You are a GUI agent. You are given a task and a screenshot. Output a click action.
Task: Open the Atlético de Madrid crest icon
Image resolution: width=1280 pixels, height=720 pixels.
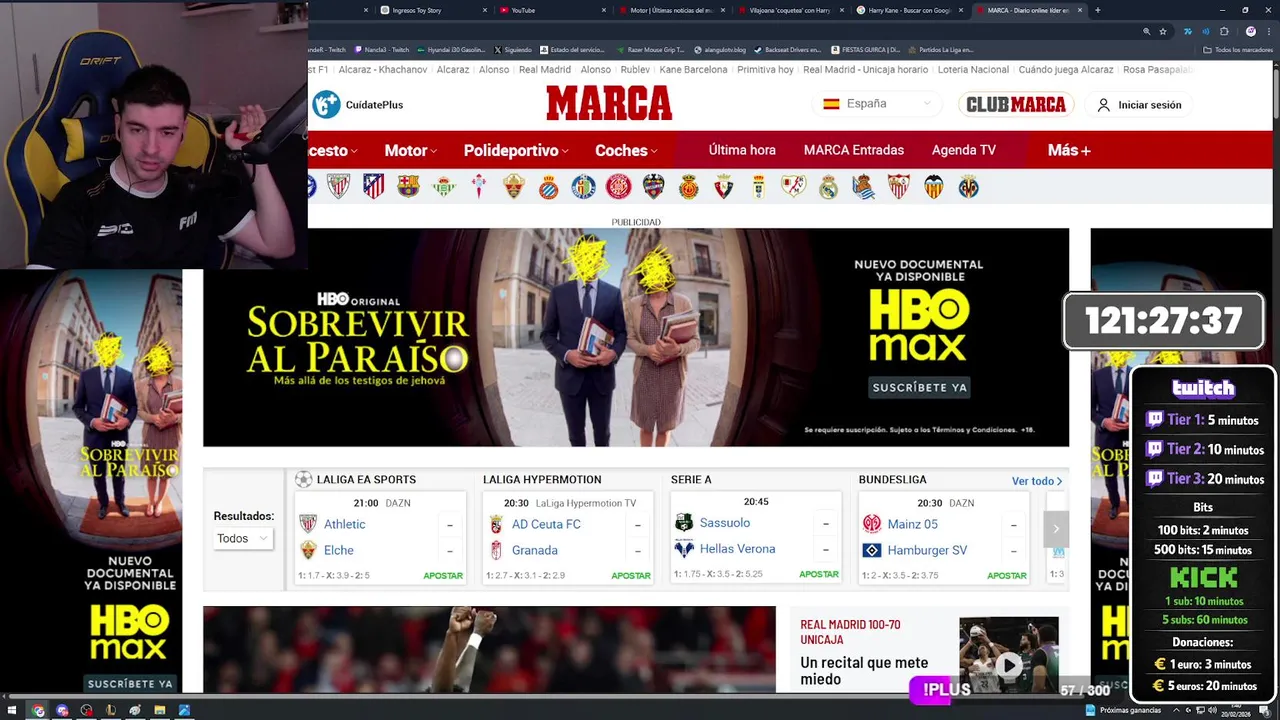(373, 187)
